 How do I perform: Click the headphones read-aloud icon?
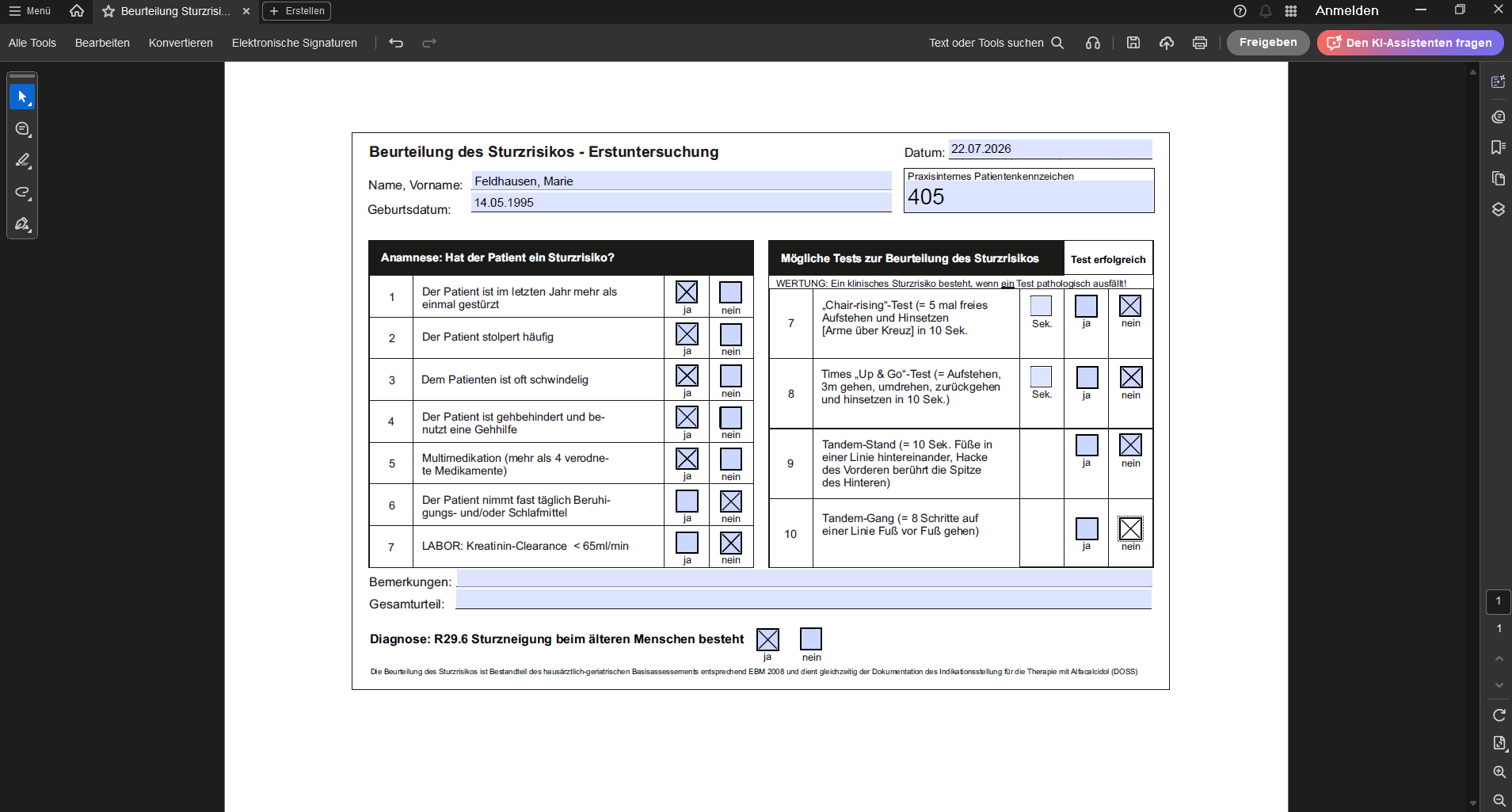(1093, 43)
